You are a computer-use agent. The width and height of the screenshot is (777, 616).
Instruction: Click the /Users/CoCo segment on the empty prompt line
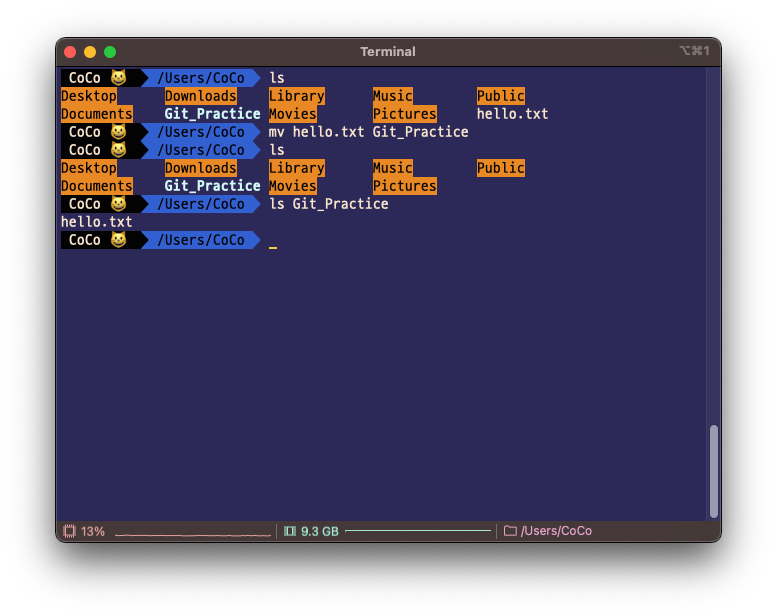(201, 240)
